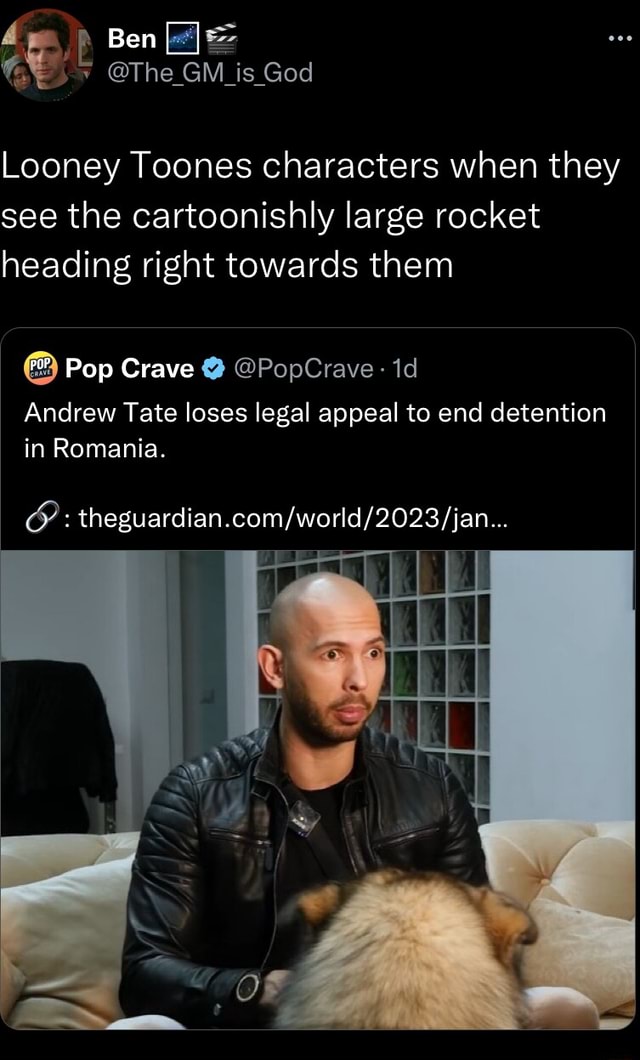Click the wristwatch in the photo
Screen dimensions: 640x1060
click(x=249, y=988)
